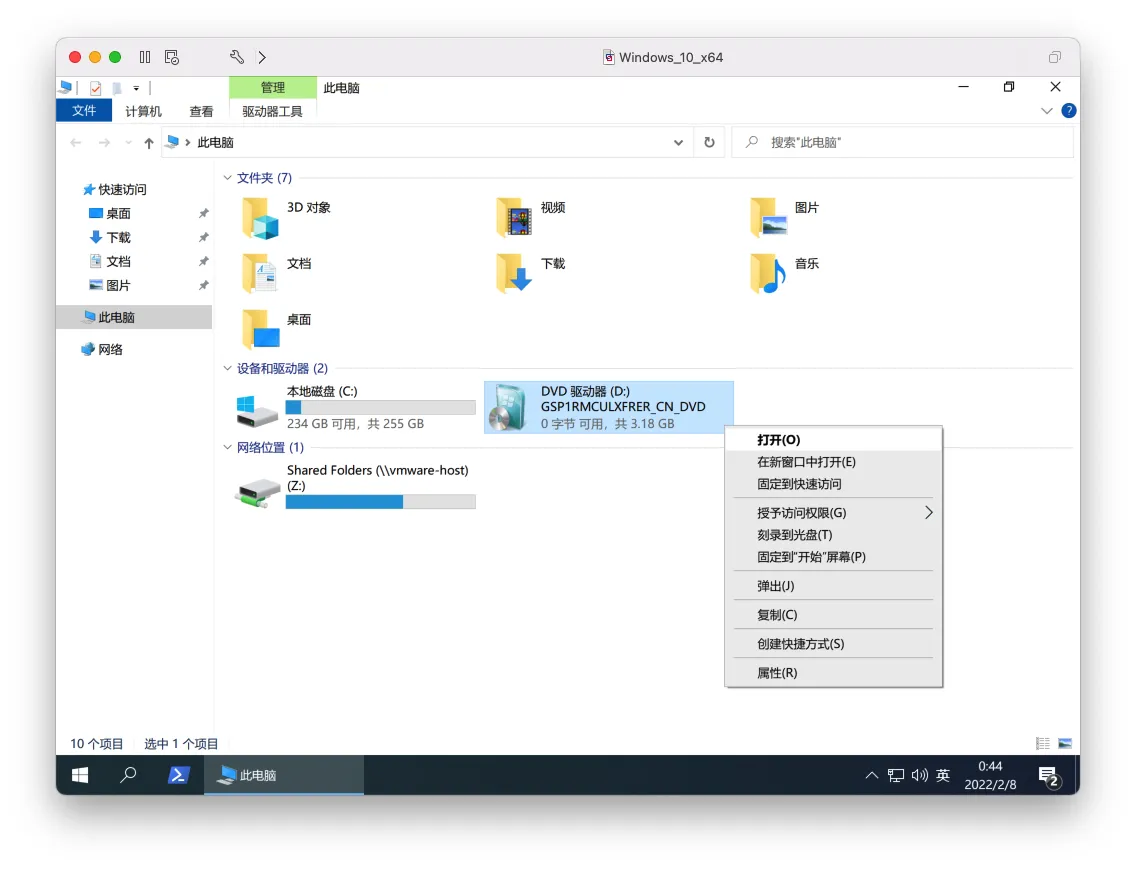
Task: Open the recent locations dropdown arrow
Action: pyautogui.click(x=128, y=143)
